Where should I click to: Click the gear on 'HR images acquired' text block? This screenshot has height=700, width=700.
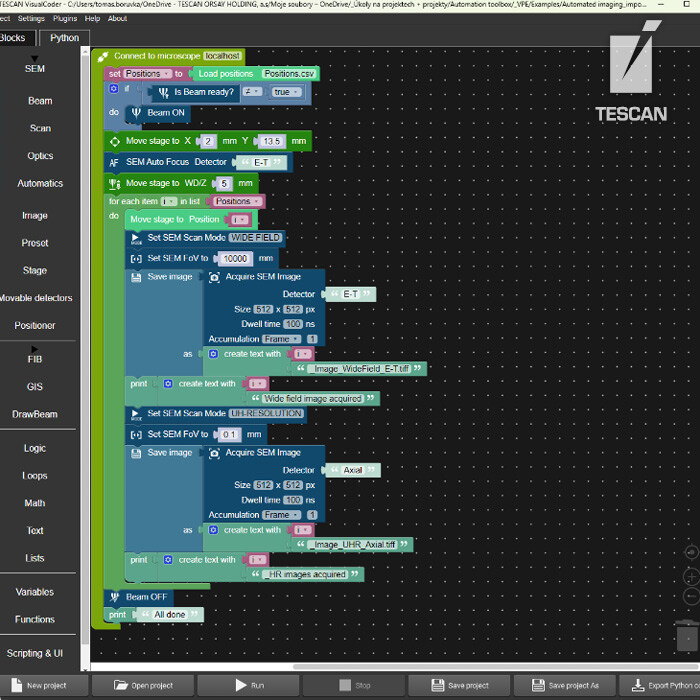(167, 560)
